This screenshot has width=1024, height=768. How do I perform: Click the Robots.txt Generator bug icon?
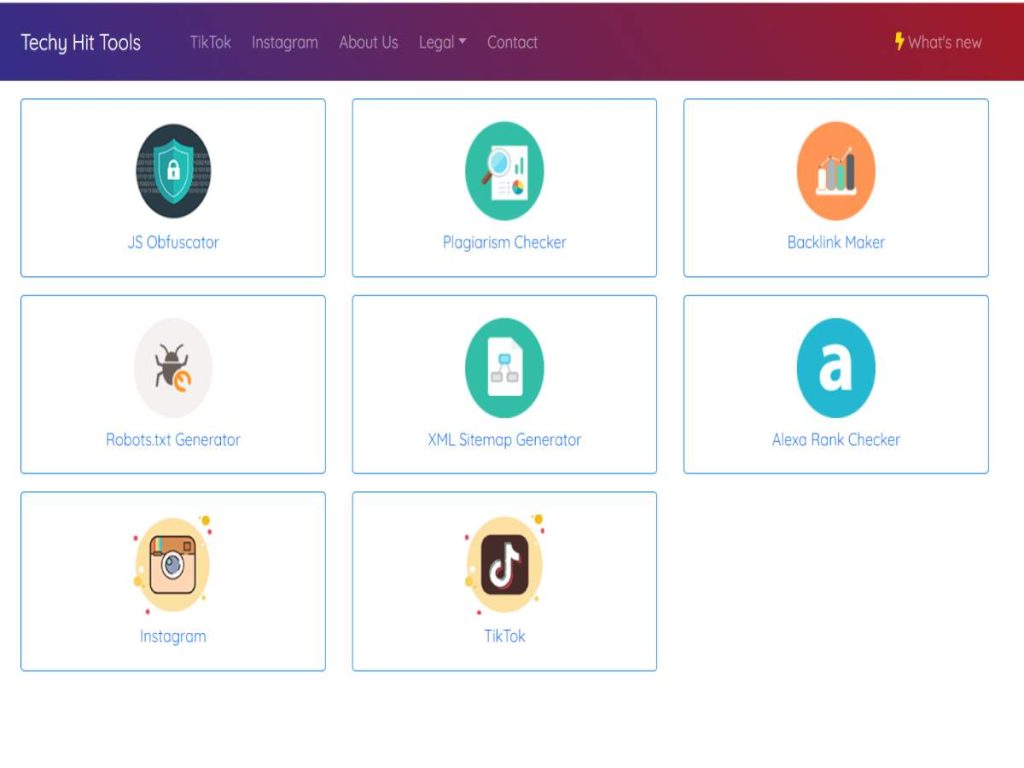click(173, 367)
